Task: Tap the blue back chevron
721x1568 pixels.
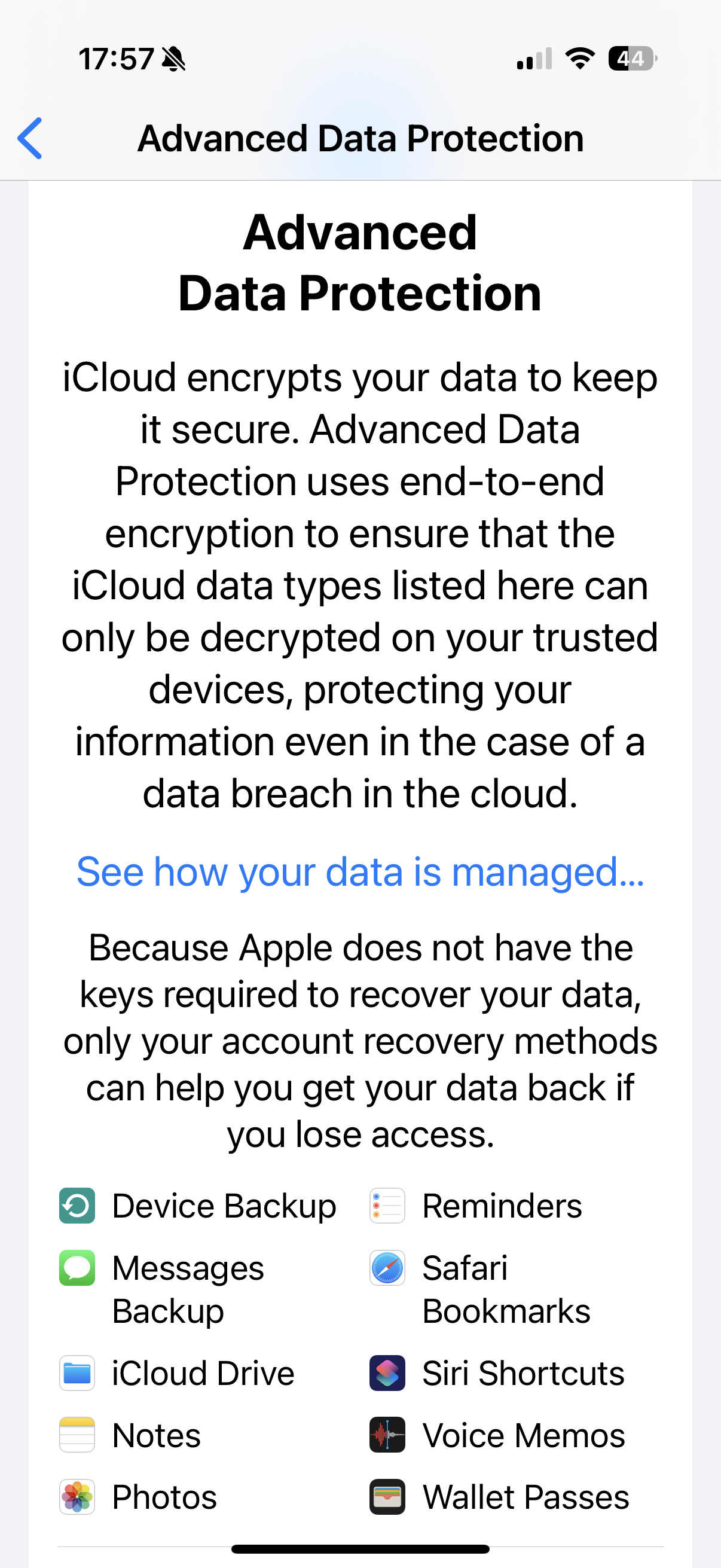Action: [x=30, y=138]
